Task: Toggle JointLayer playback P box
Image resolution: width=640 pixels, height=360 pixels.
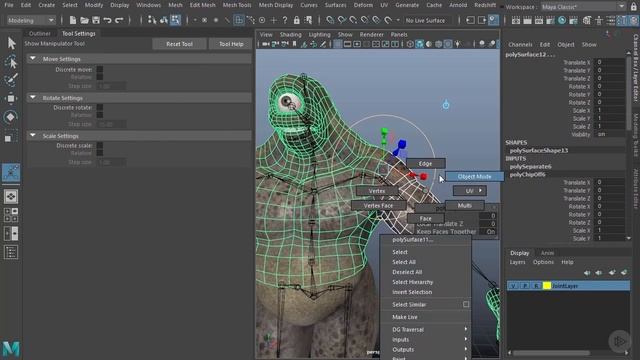Action: 525,286
